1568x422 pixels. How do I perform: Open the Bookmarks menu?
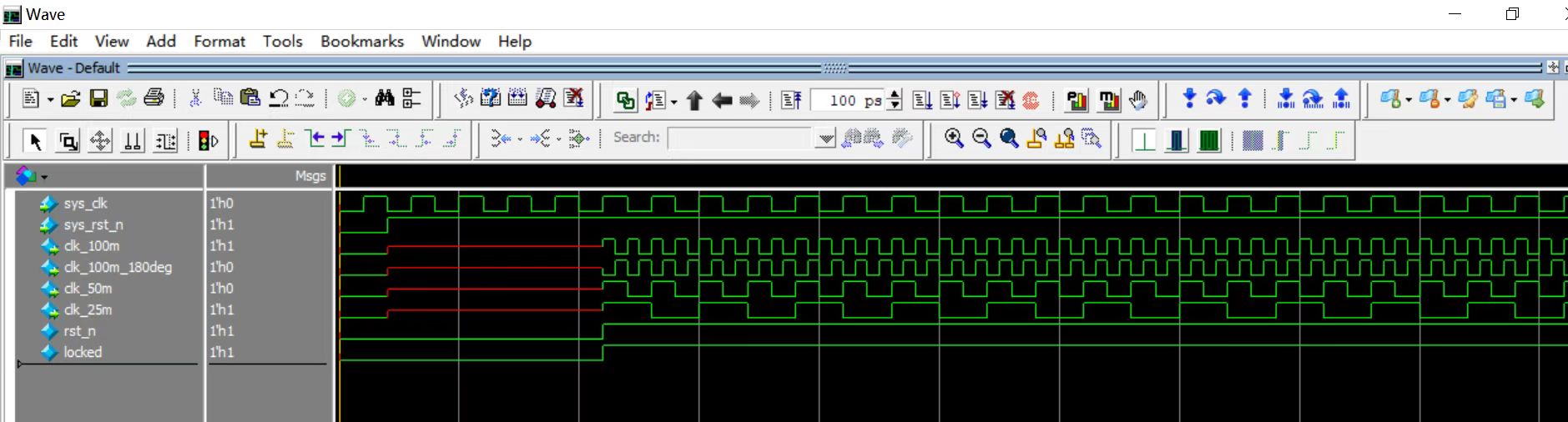click(x=362, y=41)
